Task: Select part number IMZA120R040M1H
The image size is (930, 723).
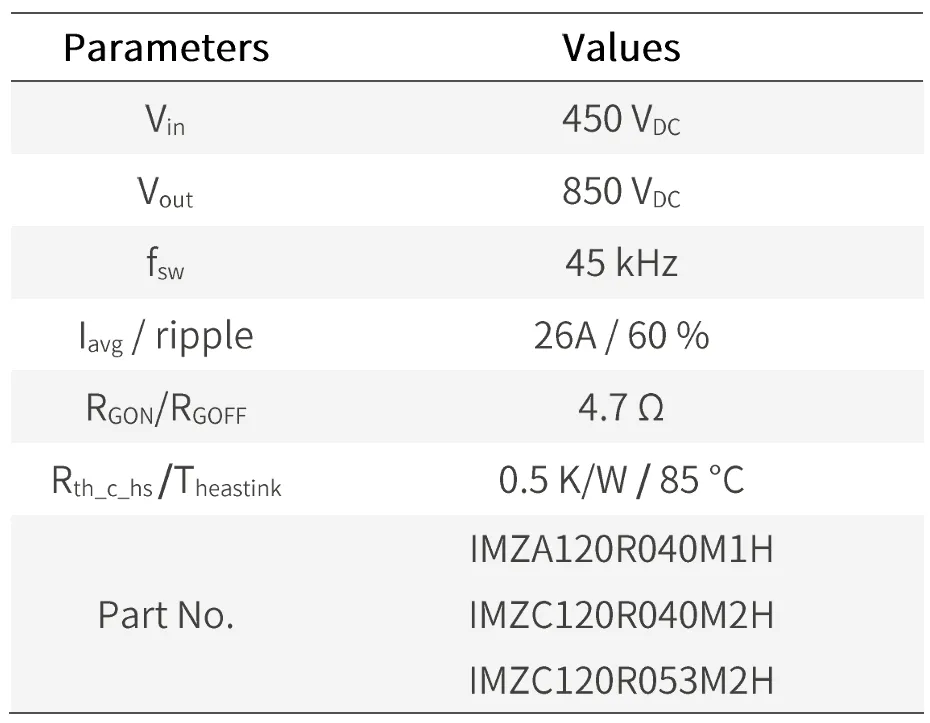Action: [x=621, y=549]
